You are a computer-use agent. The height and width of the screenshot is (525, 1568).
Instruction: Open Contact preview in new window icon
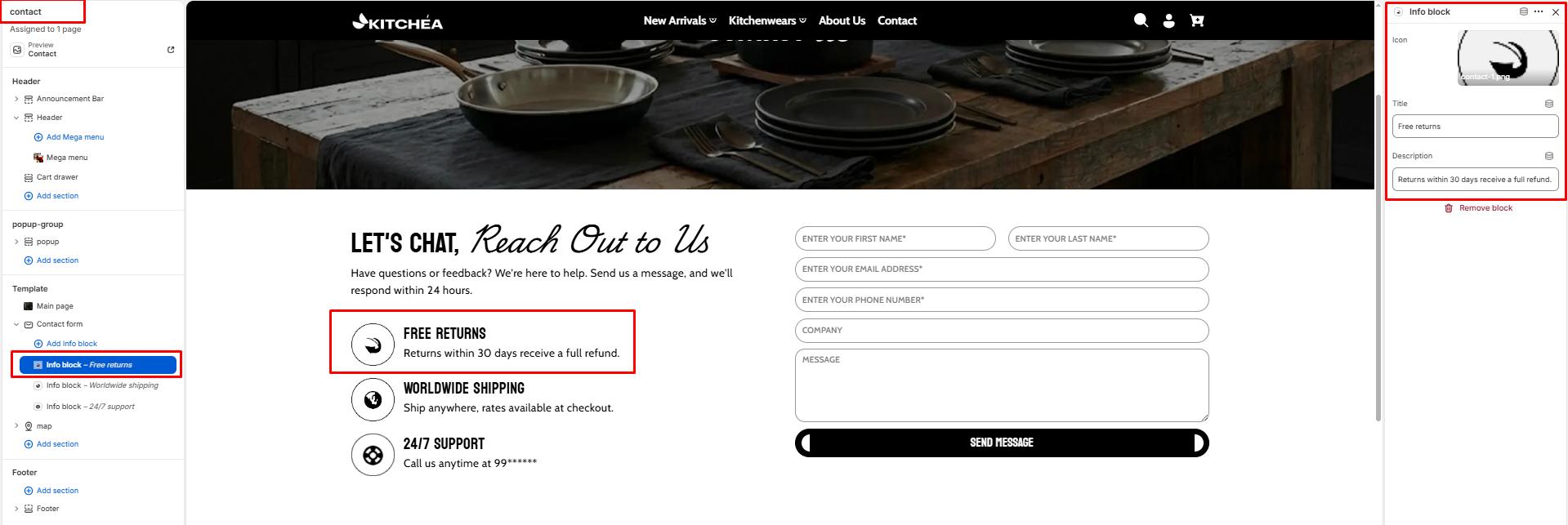pos(171,50)
